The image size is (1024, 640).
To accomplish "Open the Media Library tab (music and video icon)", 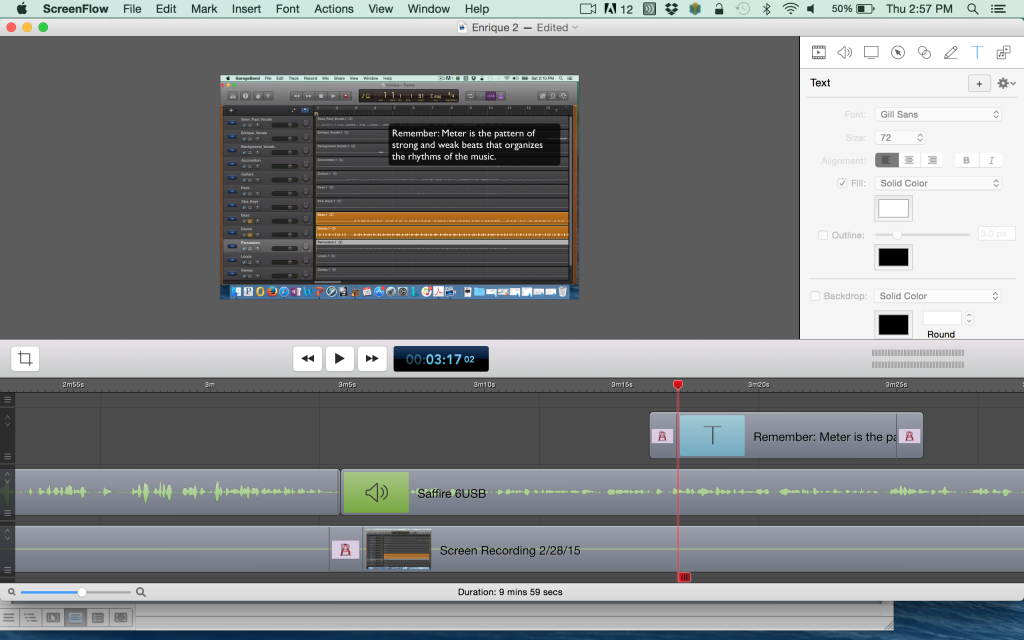I will pyautogui.click(x=1003, y=52).
